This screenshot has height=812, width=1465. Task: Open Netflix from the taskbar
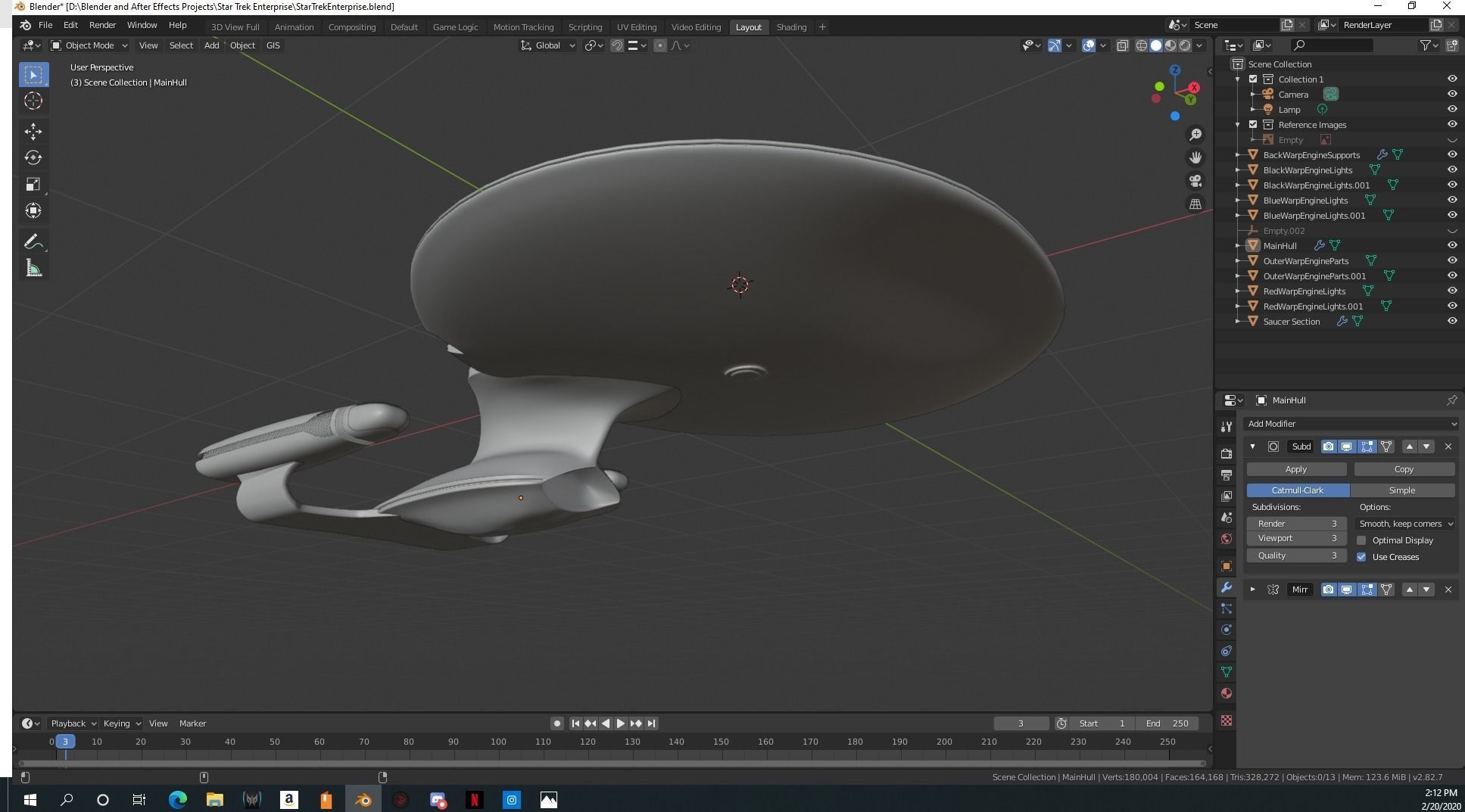(x=475, y=800)
